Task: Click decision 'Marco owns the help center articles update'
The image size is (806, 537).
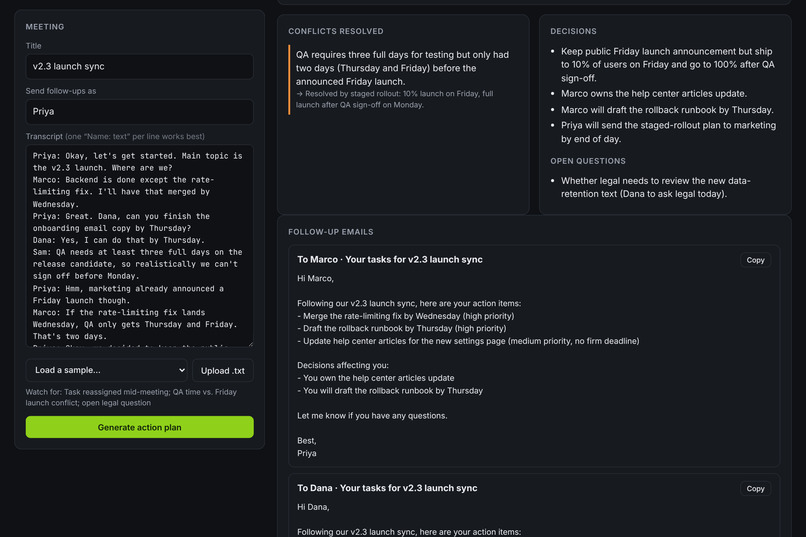Action: (654, 94)
